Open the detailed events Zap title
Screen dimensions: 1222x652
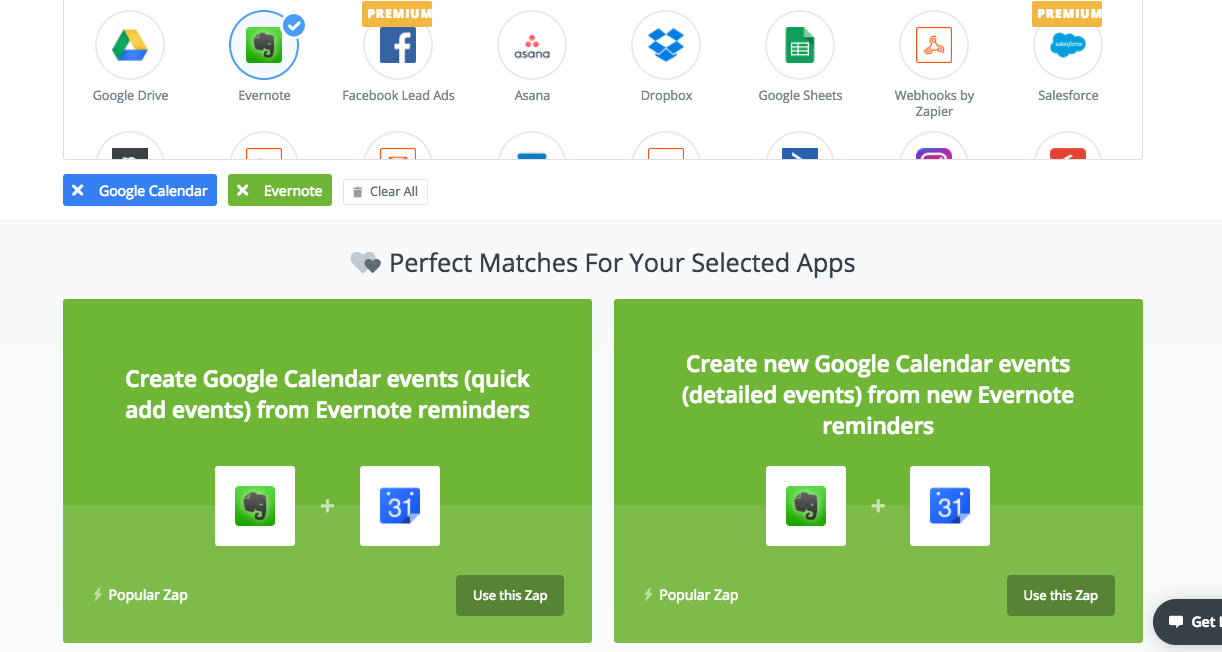coord(878,394)
